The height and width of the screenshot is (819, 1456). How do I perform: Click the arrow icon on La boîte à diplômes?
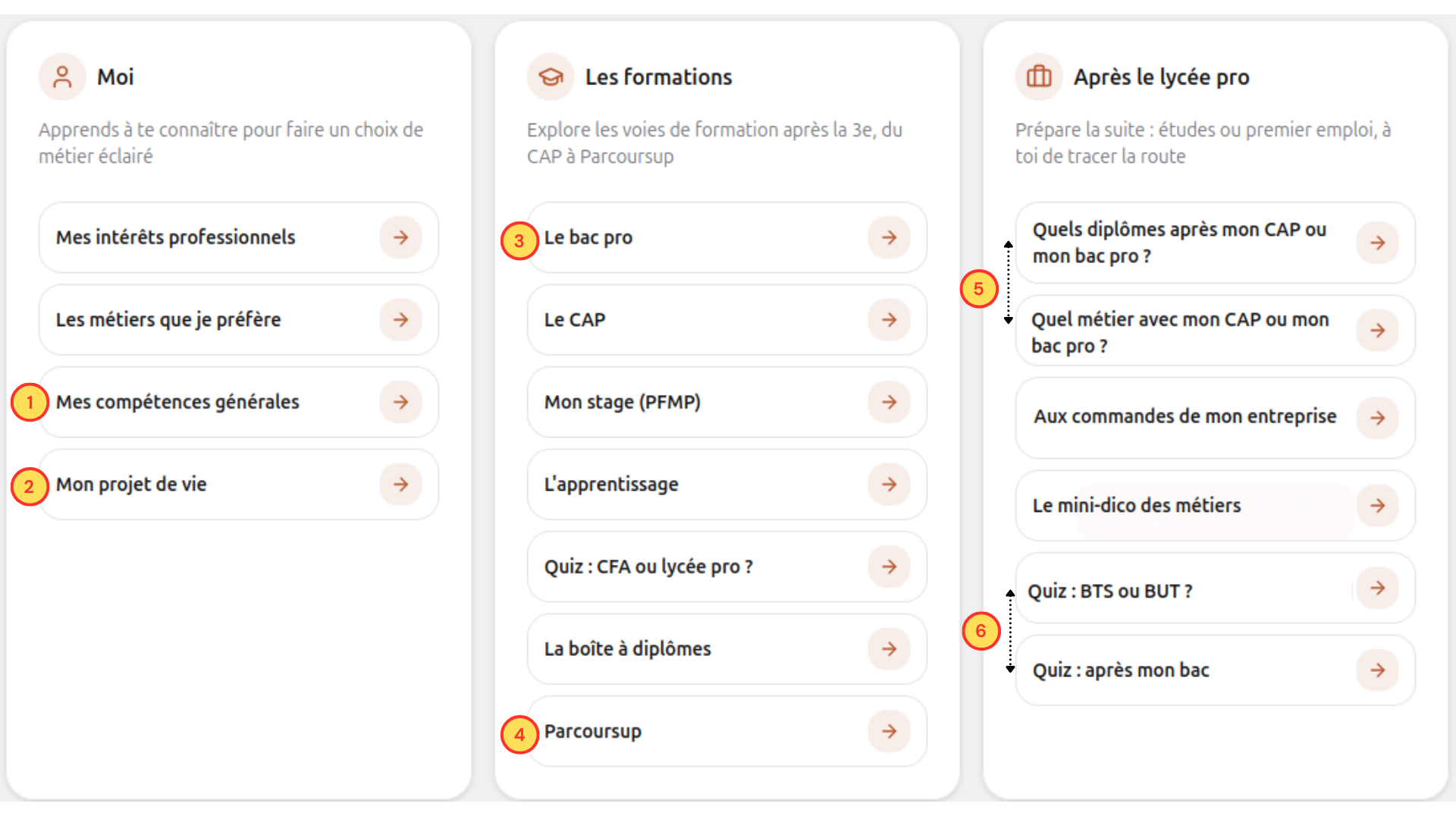tap(889, 649)
